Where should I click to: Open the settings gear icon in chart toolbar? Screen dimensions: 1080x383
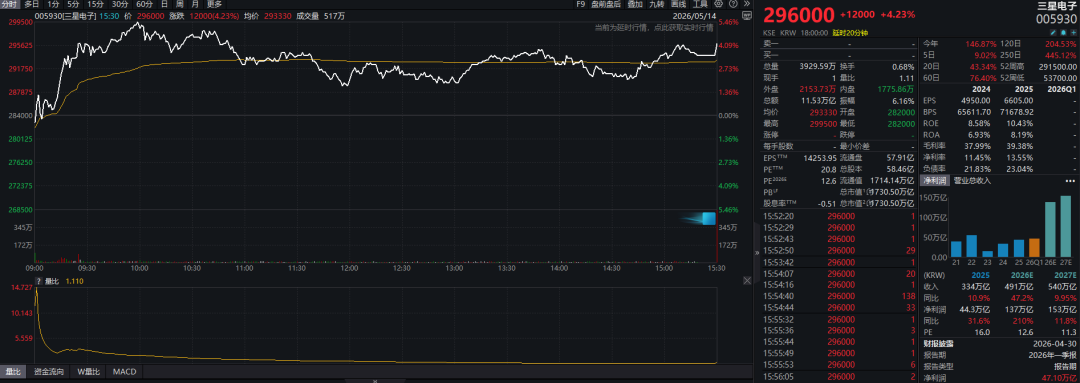click(718, 3)
